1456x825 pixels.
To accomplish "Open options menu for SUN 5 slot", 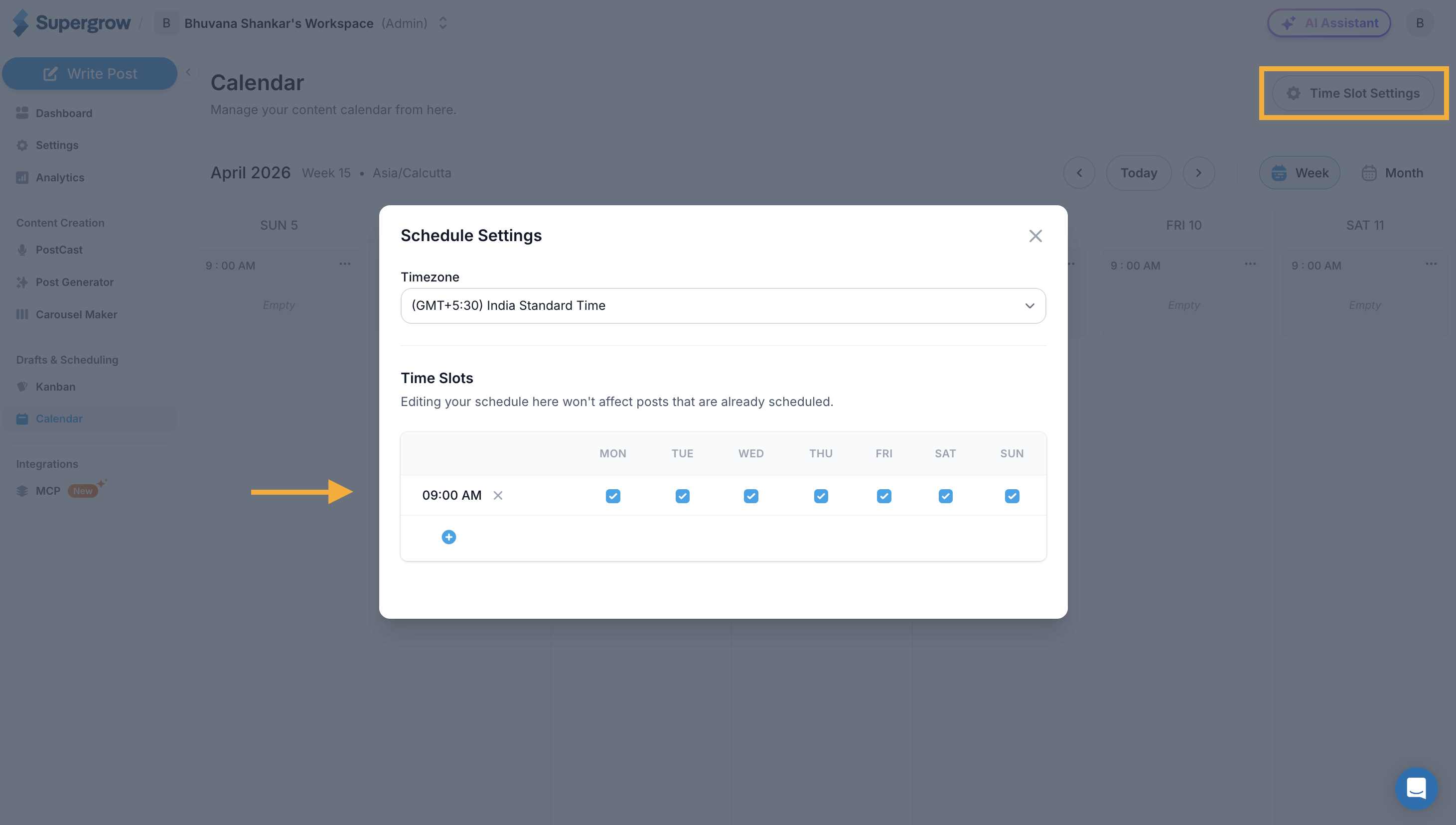I will tap(345, 264).
